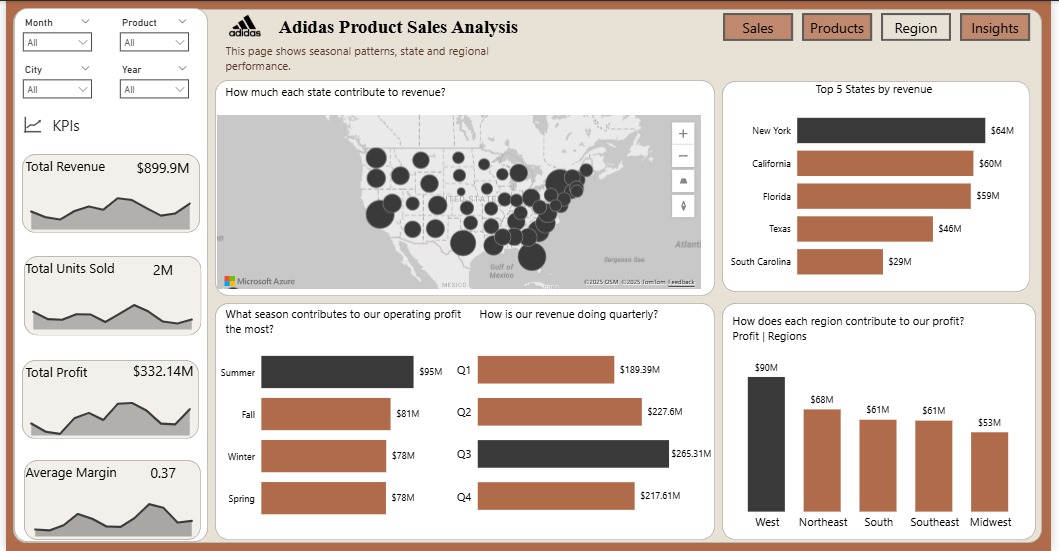
Task: Select the New York revenue bar
Action: (x=890, y=131)
